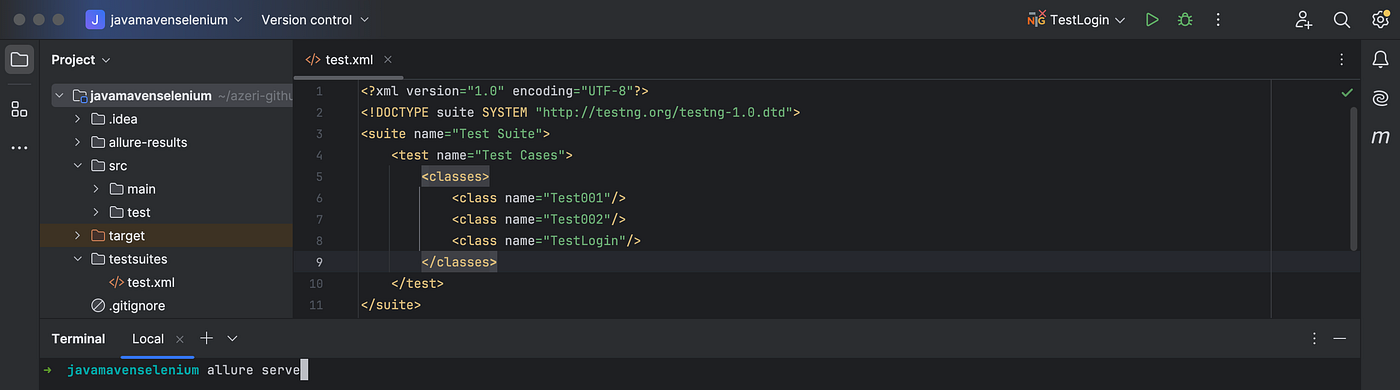Open the Project tool window folder icon
This screenshot has height=390, width=1400.
click(19, 60)
